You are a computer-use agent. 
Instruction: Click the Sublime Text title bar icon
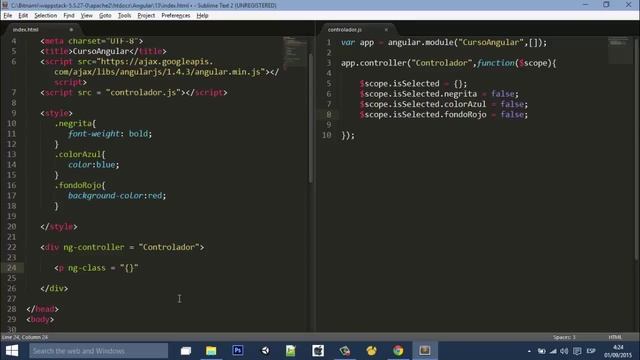pyautogui.click(x=5, y=5)
